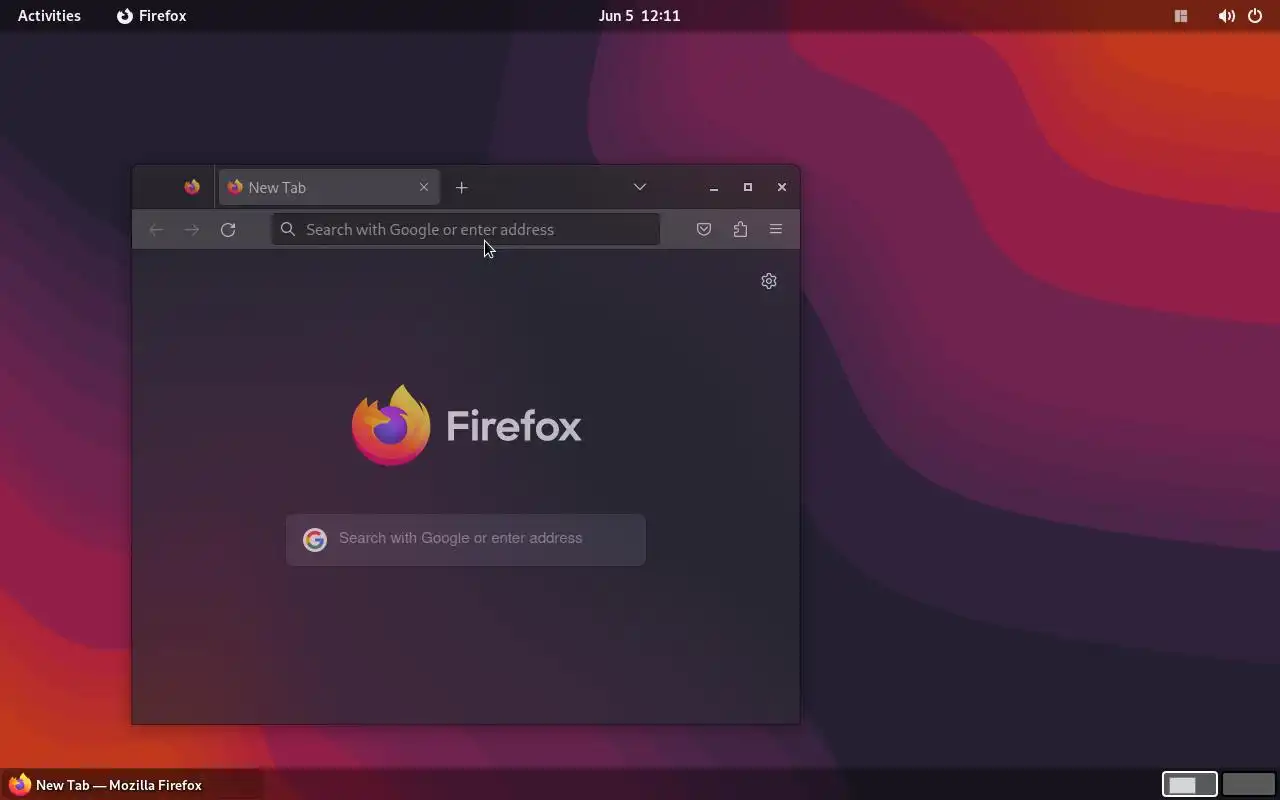Maximize the Firefox window
1280x800 pixels.
pyautogui.click(x=748, y=187)
